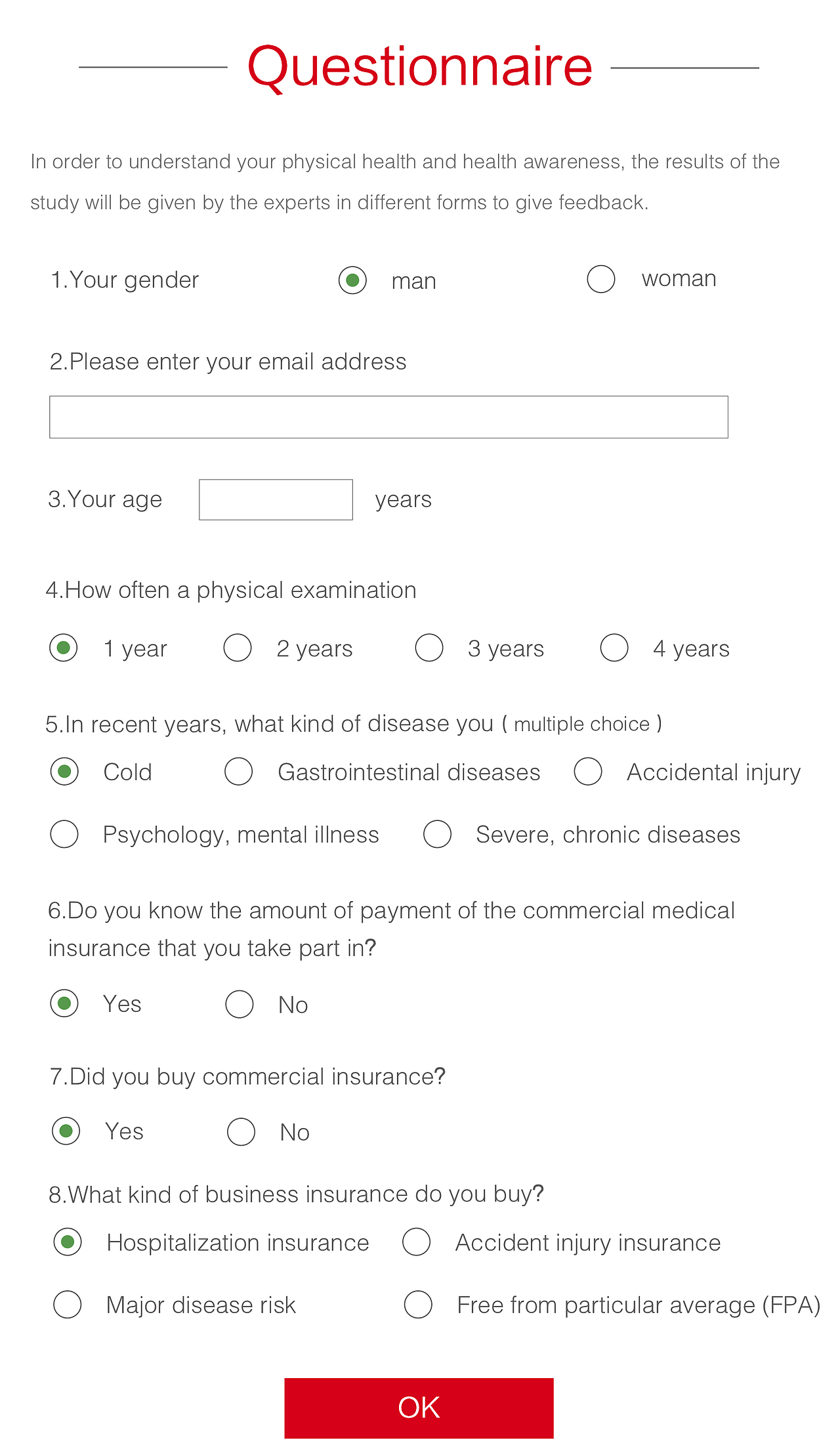The height and width of the screenshot is (1449, 840).
Task: Select Accidental injury disease option
Action: 588,772
